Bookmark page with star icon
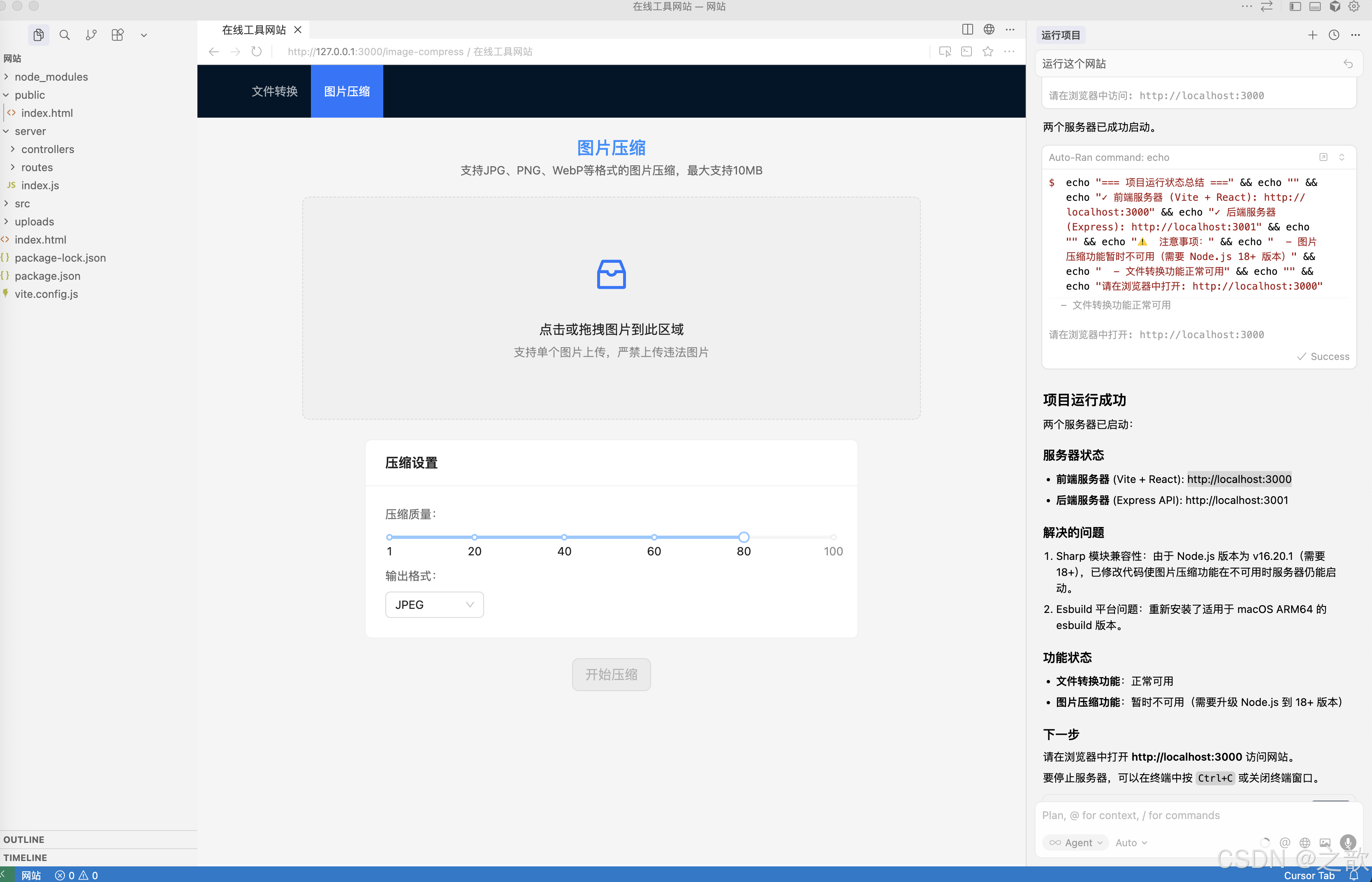The width and height of the screenshot is (1372, 882). pyautogui.click(x=988, y=51)
